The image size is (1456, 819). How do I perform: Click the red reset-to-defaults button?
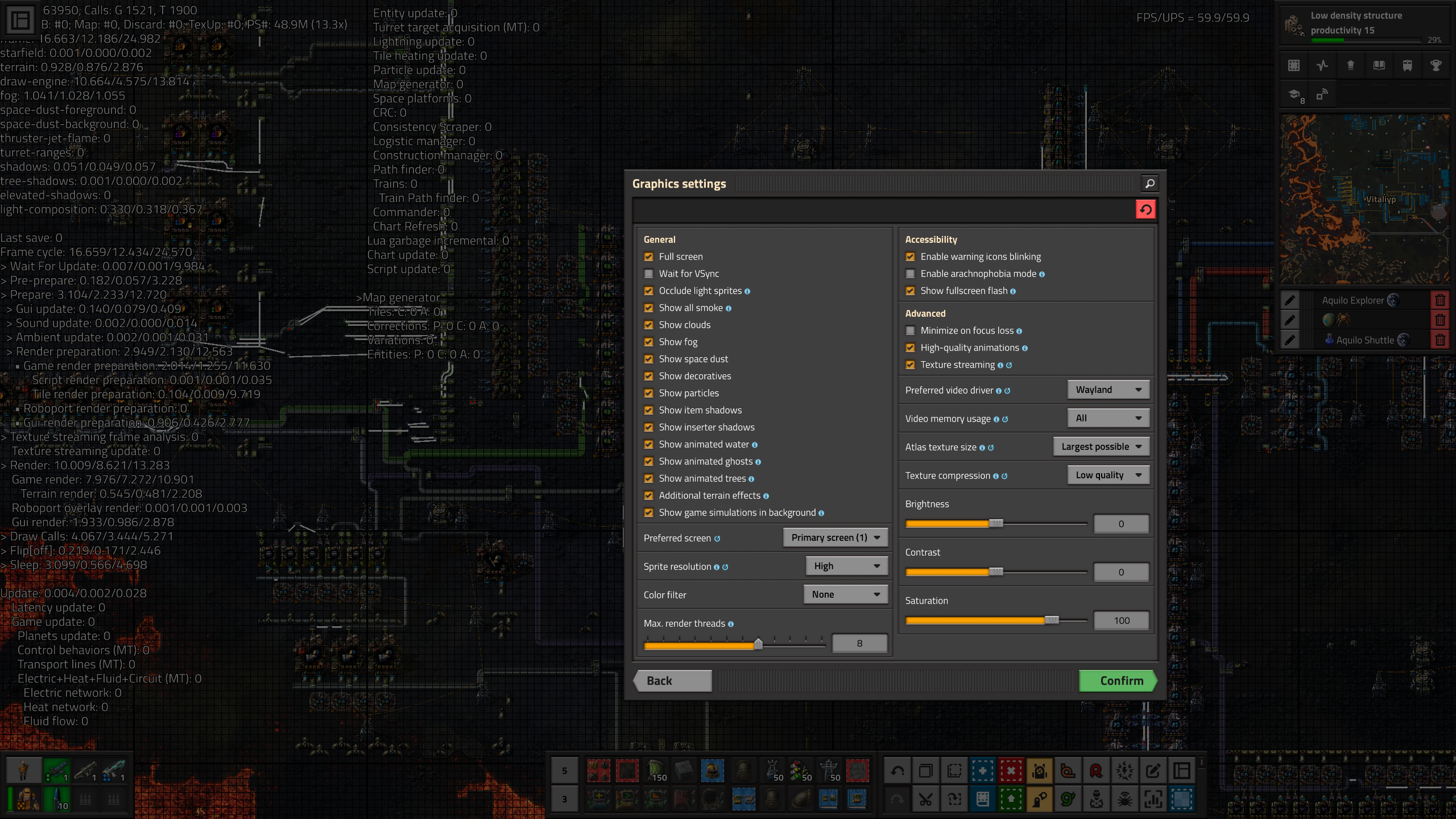(x=1145, y=209)
